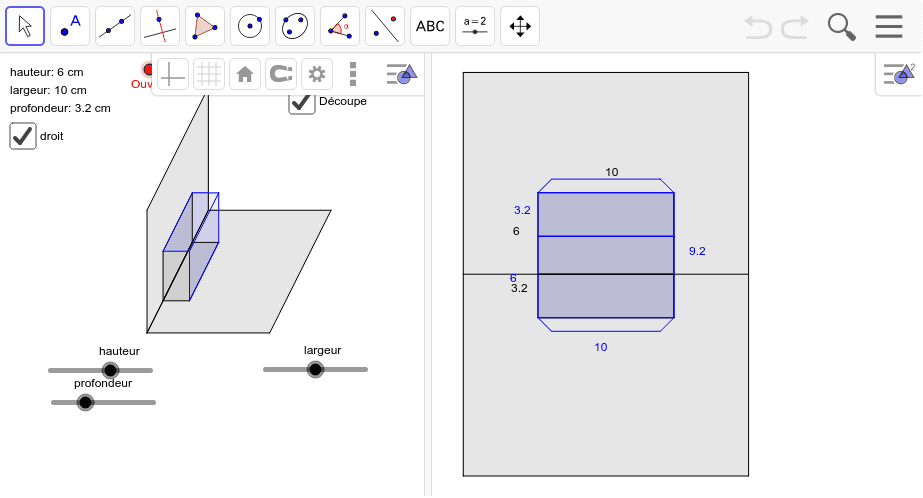The height and width of the screenshot is (498, 923).
Task: Uncheck the Découpe checkbox
Action: 301,103
